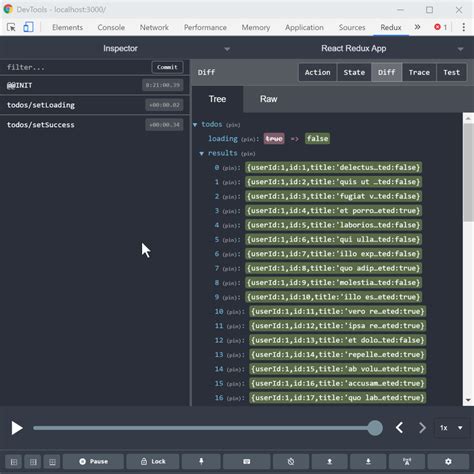
Task: Pin the loading value
Action: point(248,139)
